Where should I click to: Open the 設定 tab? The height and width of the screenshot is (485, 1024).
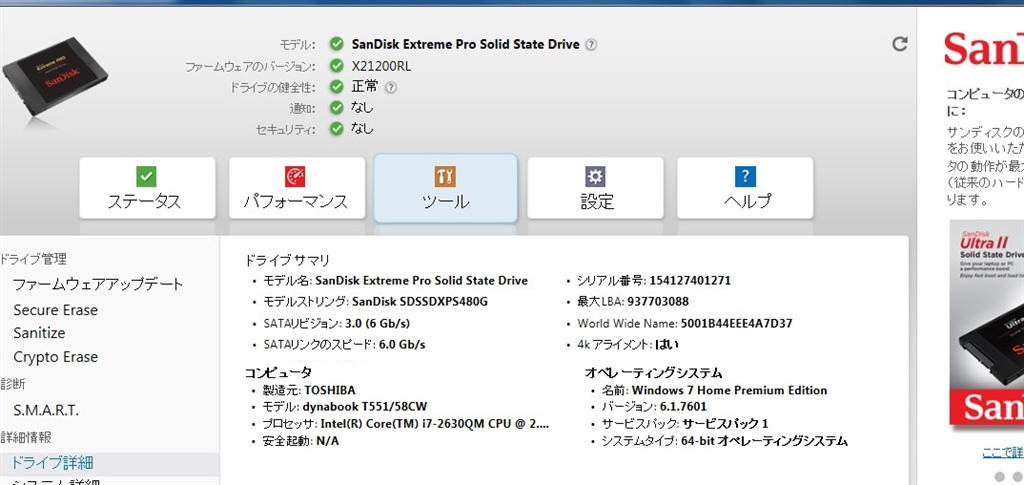point(595,188)
